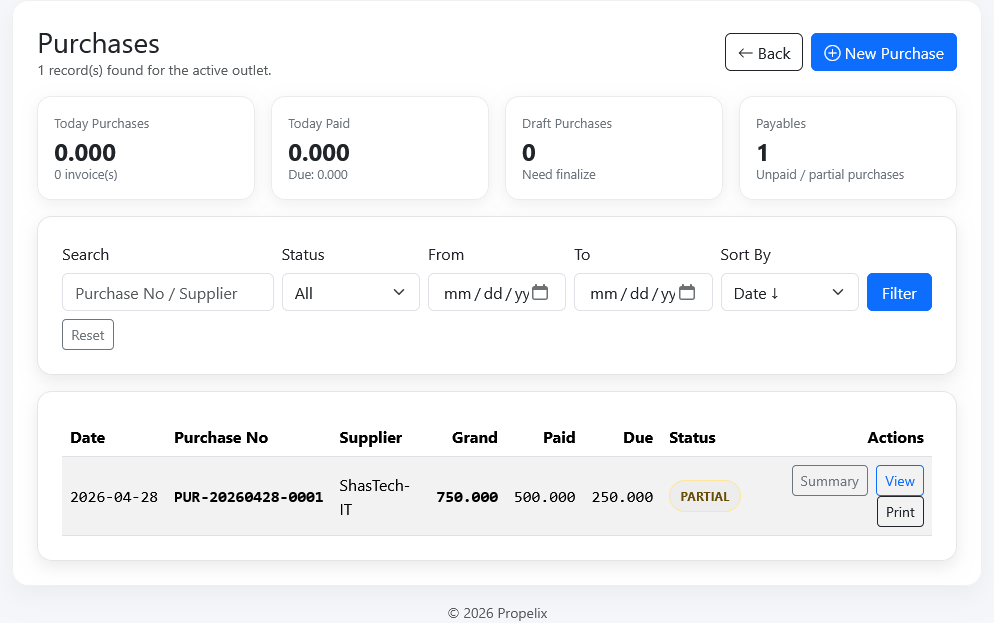
Task: Click the © 2026 Propelix footer text
Action: click(497, 613)
